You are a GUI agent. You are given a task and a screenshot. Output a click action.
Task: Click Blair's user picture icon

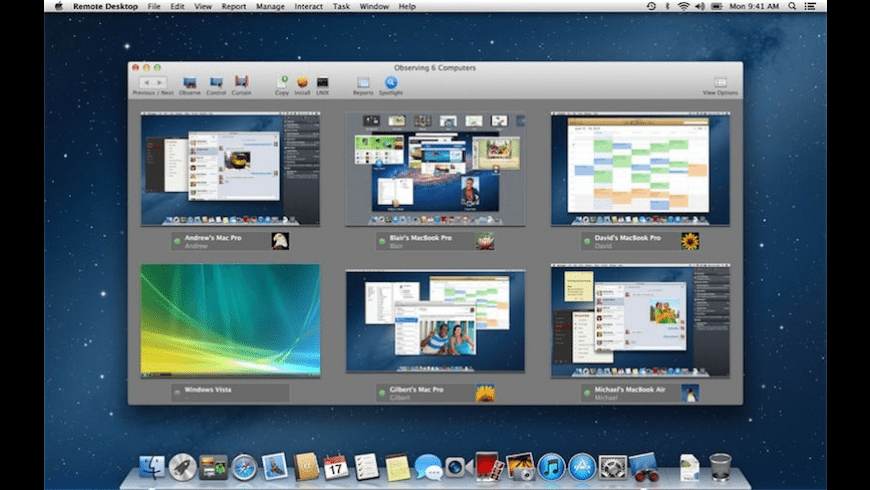coord(485,241)
